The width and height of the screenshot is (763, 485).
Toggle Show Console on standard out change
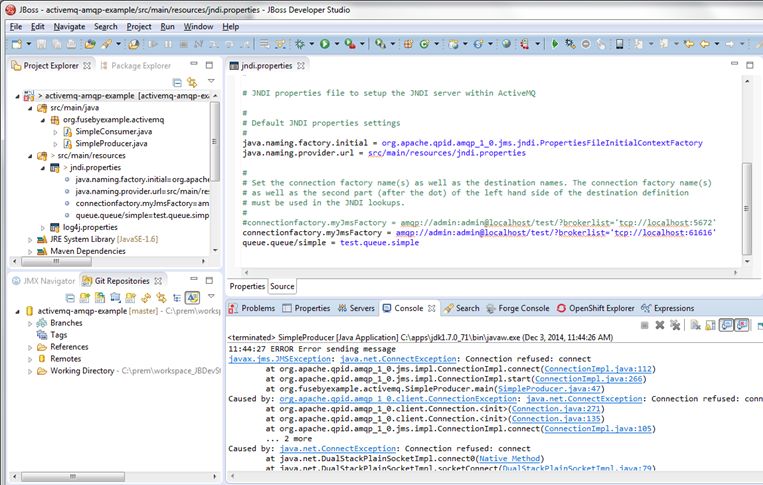(x=726, y=325)
